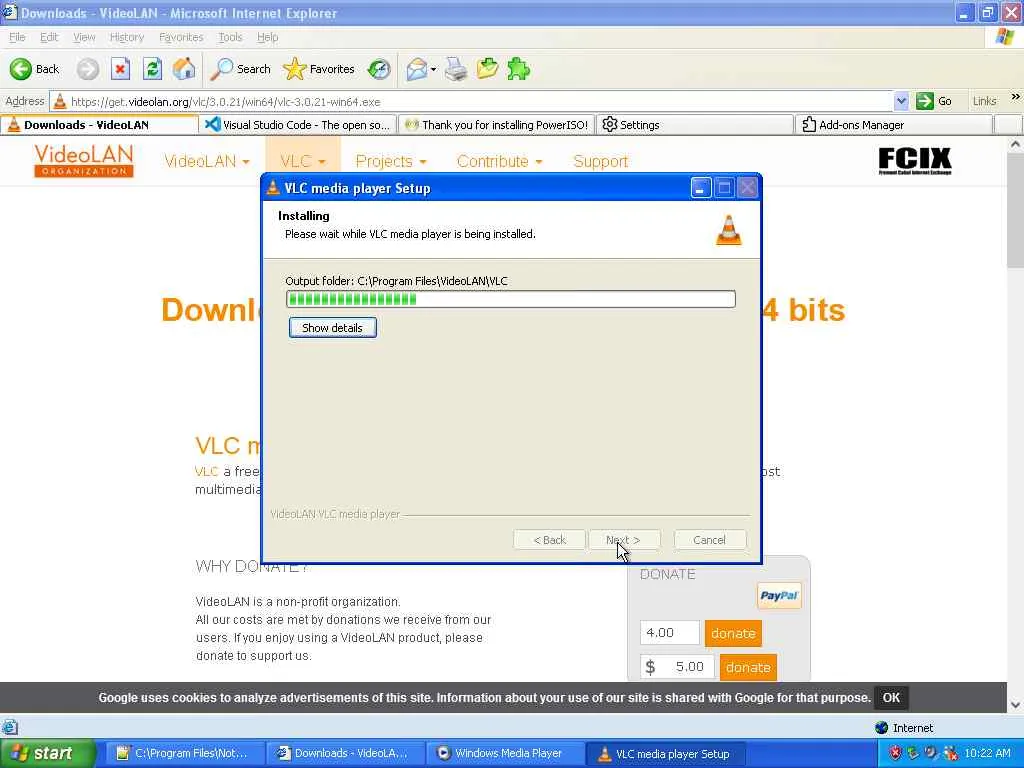
Task: Click the VLC cone icon in installer header
Action: pos(729,230)
